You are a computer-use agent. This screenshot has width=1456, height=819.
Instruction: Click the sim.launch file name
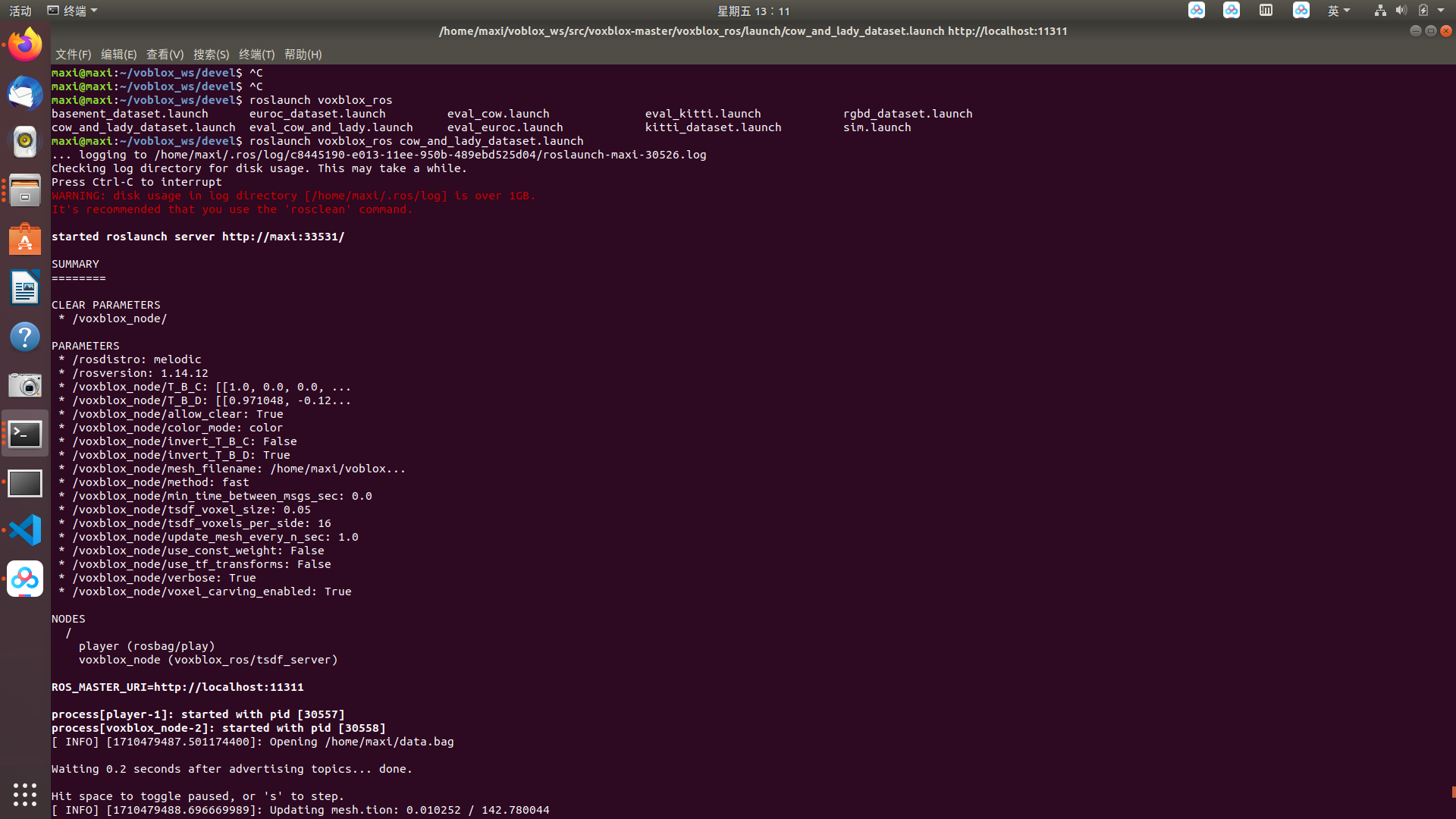click(x=877, y=127)
